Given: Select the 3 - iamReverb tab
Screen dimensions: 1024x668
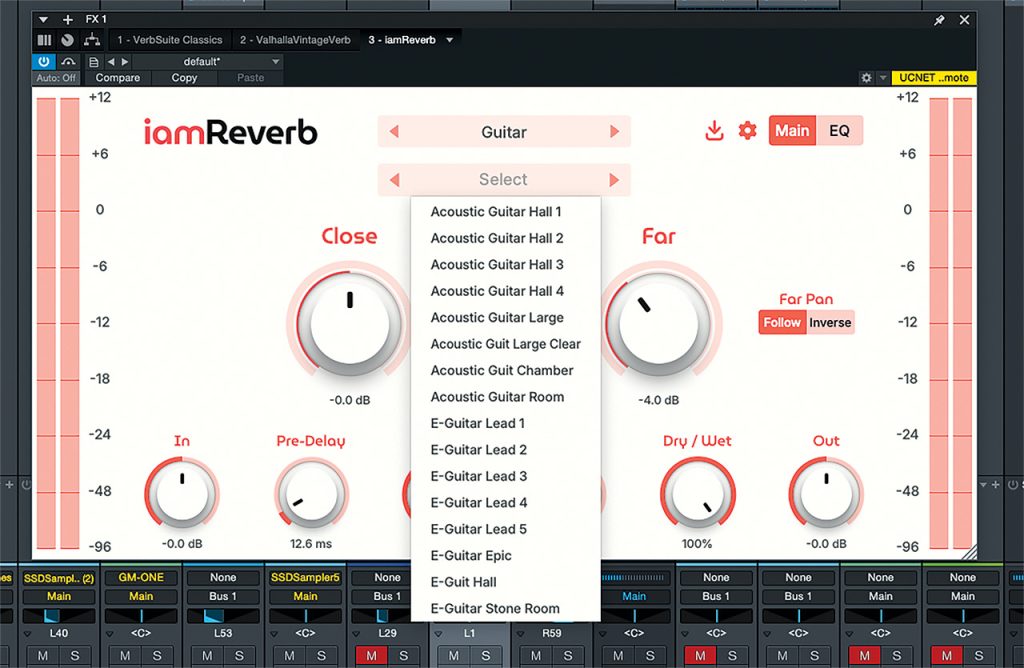Looking at the screenshot, I should pos(402,40).
